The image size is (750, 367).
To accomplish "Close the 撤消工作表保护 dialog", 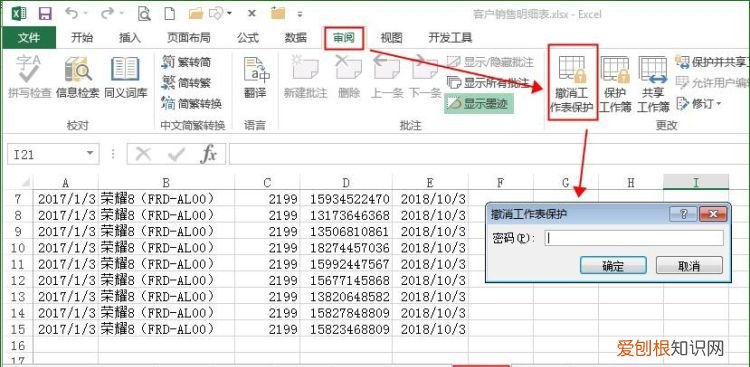I will coord(713,214).
